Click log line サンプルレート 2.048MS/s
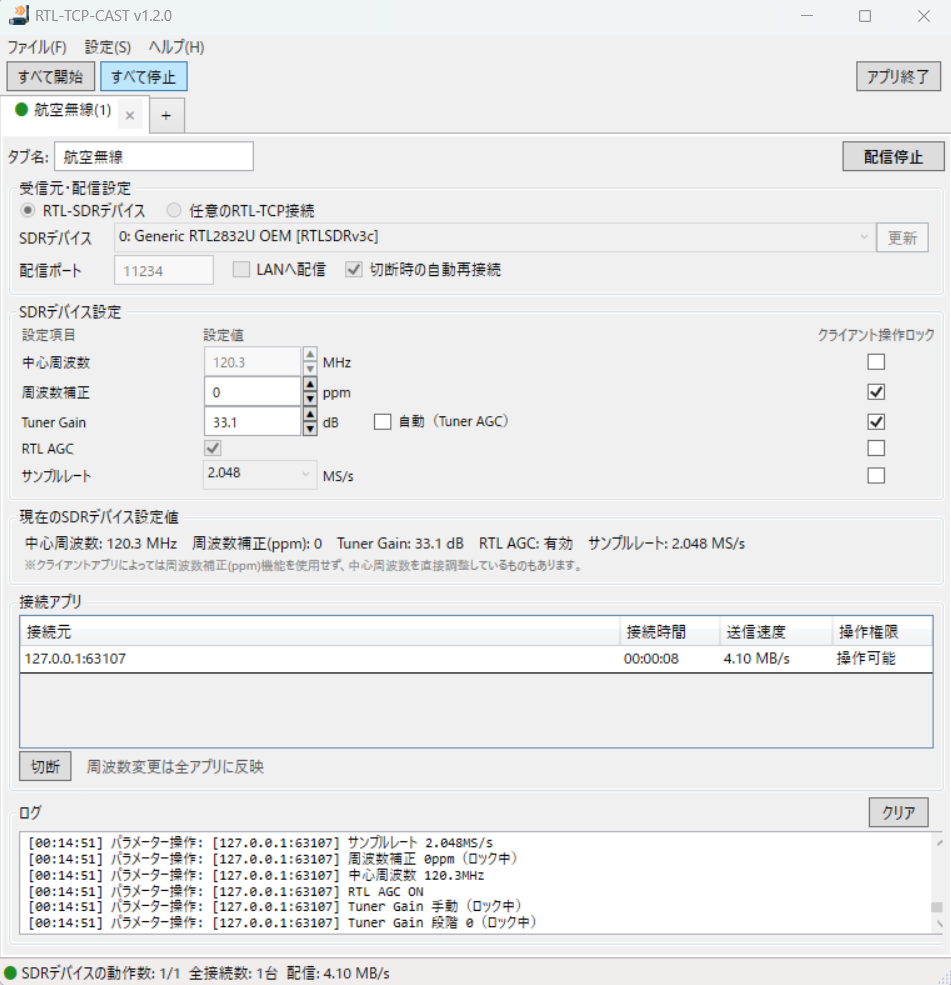This screenshot has height=985, width=951. [261, 842]
